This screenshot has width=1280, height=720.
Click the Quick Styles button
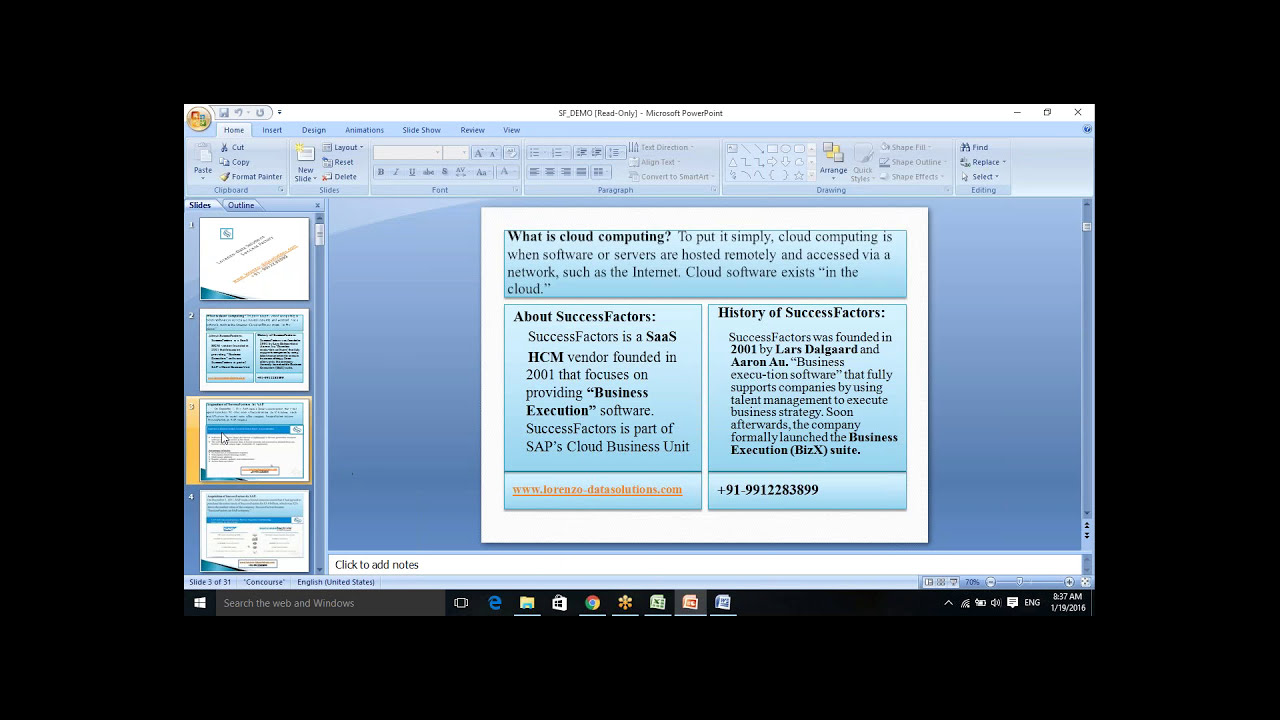(x=862, y=160)
